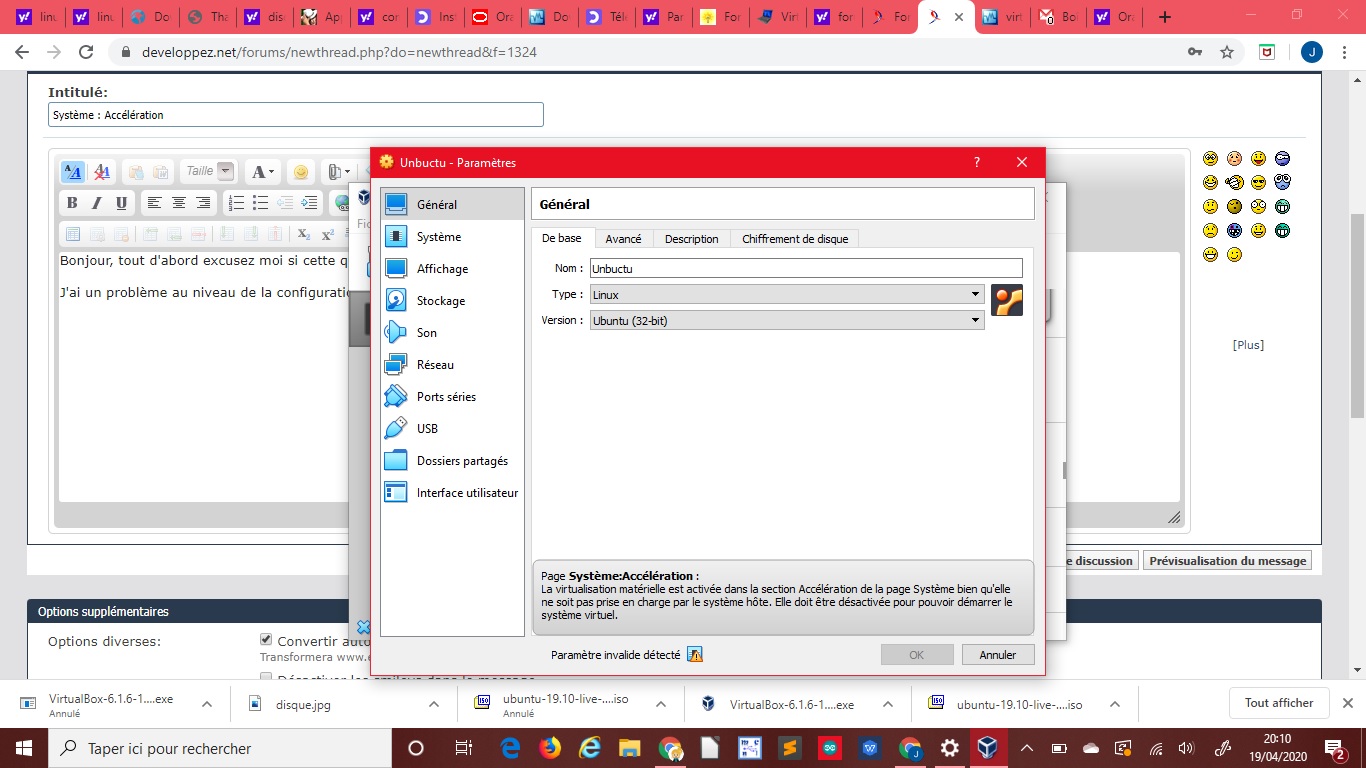
Task: Open the Stockage settings category
Action: coord(452,301)
